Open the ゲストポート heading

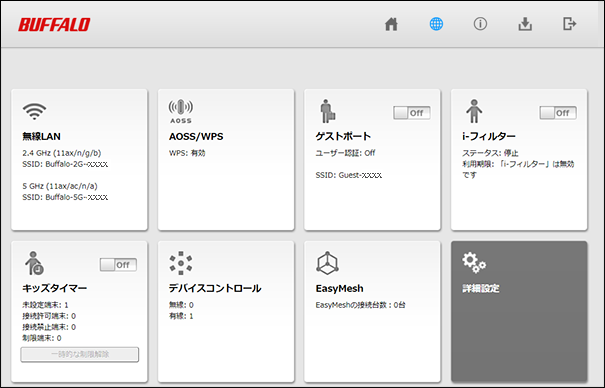coord(343,136)
